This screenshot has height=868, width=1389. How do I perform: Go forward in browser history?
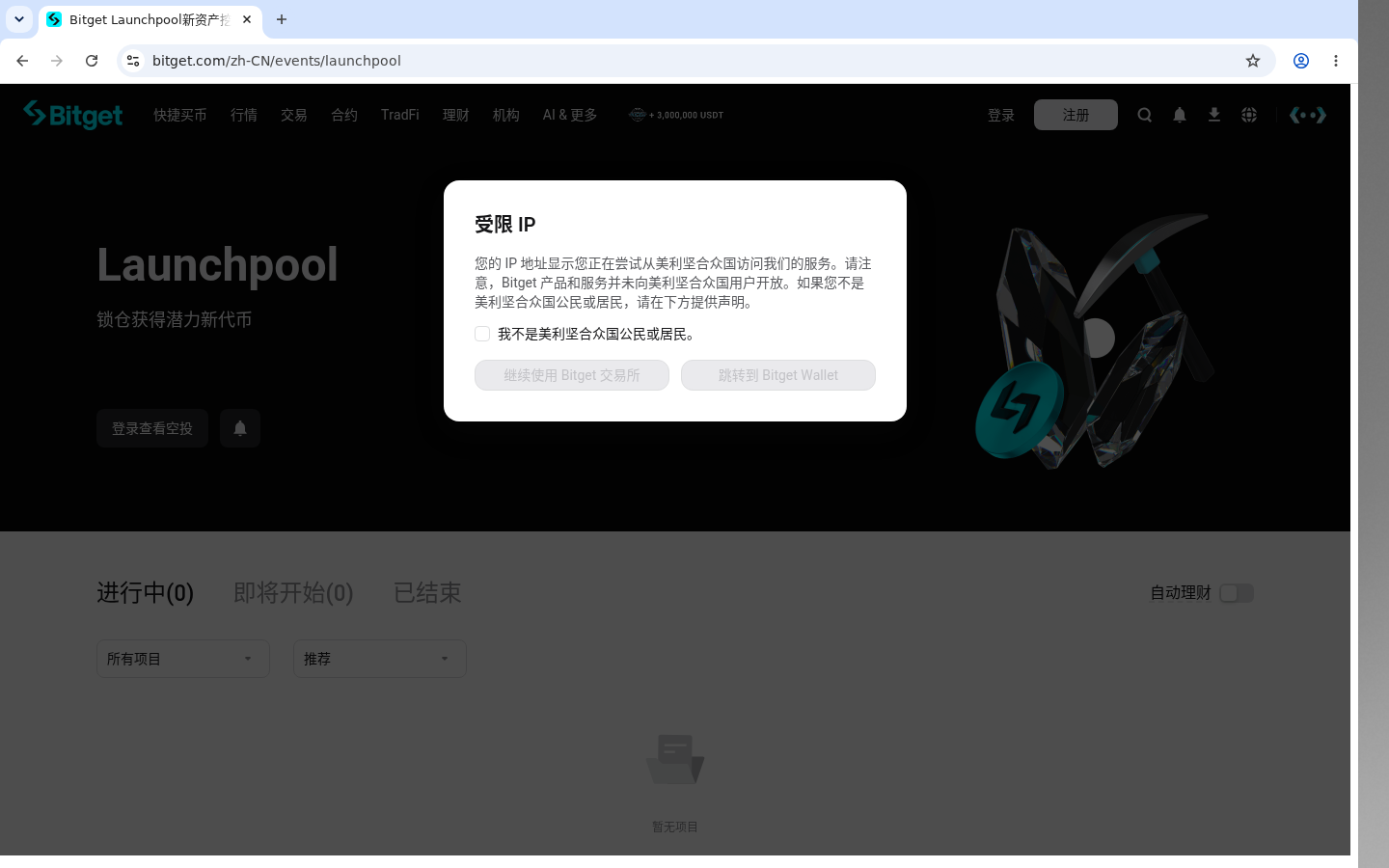(x=57, y=61)
